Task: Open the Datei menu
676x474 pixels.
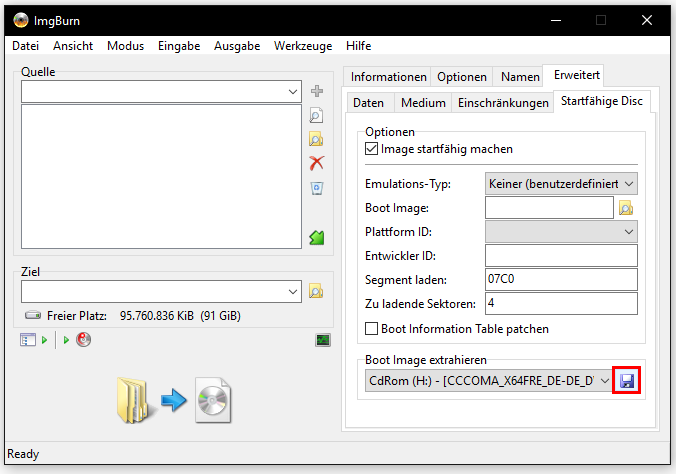Action: 25,46
